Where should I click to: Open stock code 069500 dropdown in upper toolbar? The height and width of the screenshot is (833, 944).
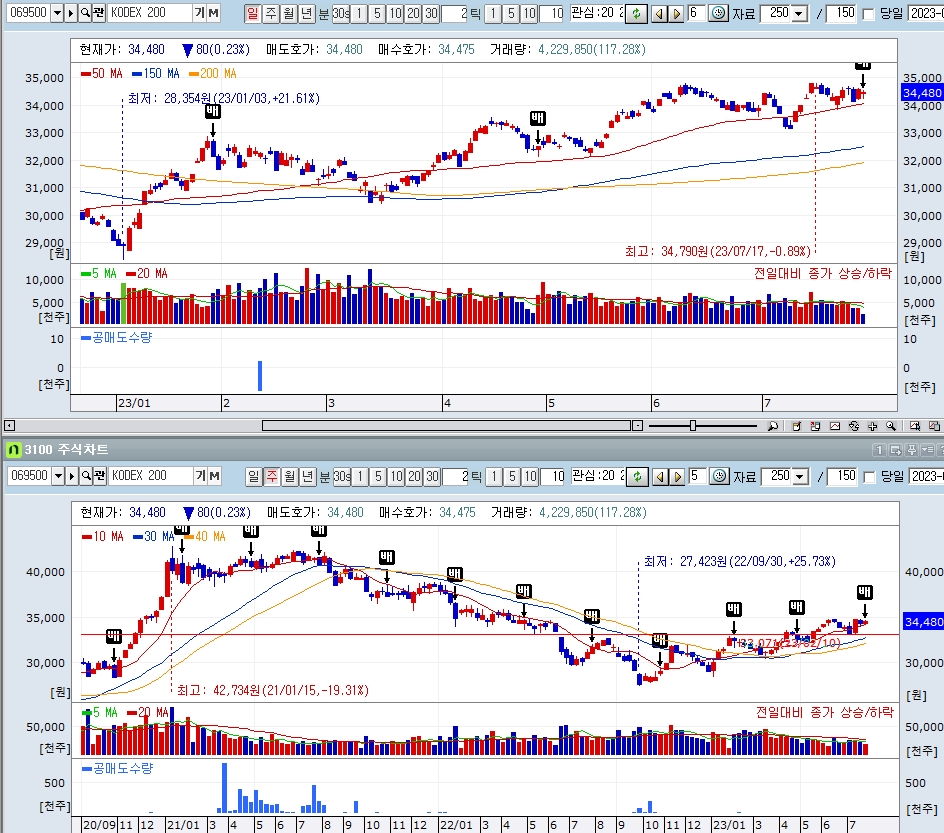pyautogui.click(x=57, y=13)
